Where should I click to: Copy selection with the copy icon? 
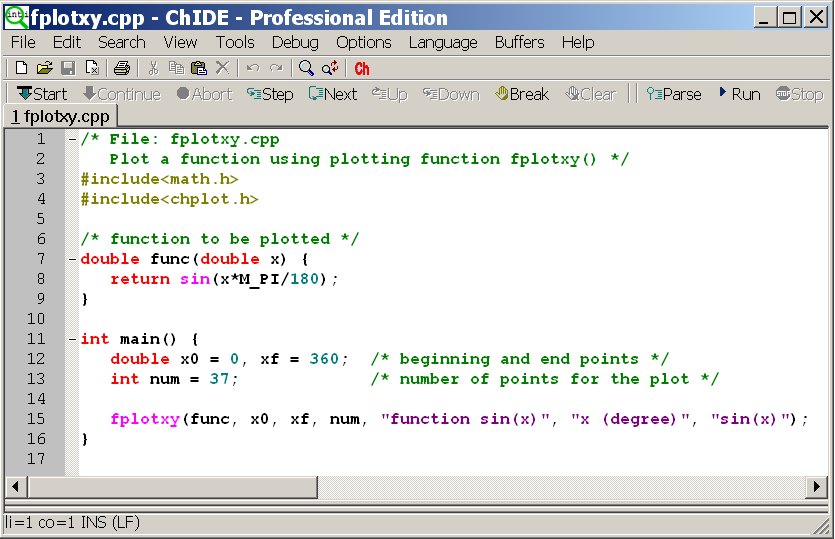pos(176,68)
